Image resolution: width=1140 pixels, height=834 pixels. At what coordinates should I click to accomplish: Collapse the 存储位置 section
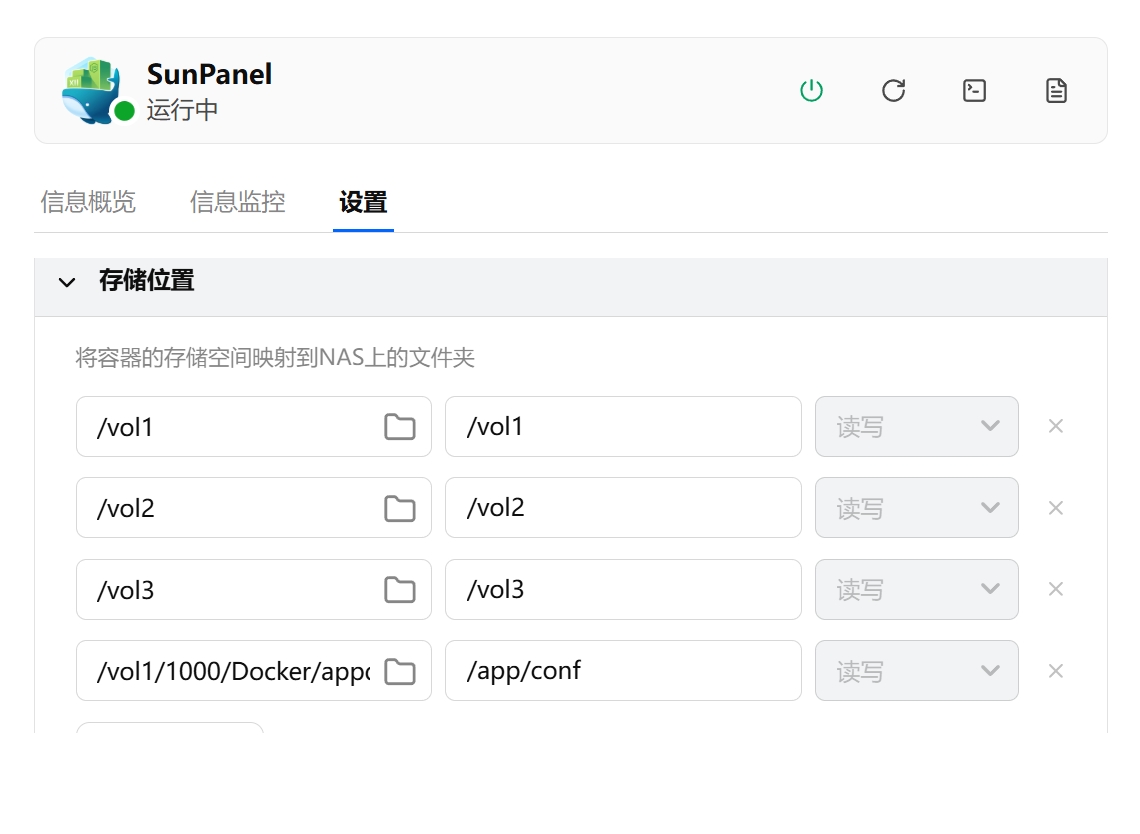(x=67, y=282)
